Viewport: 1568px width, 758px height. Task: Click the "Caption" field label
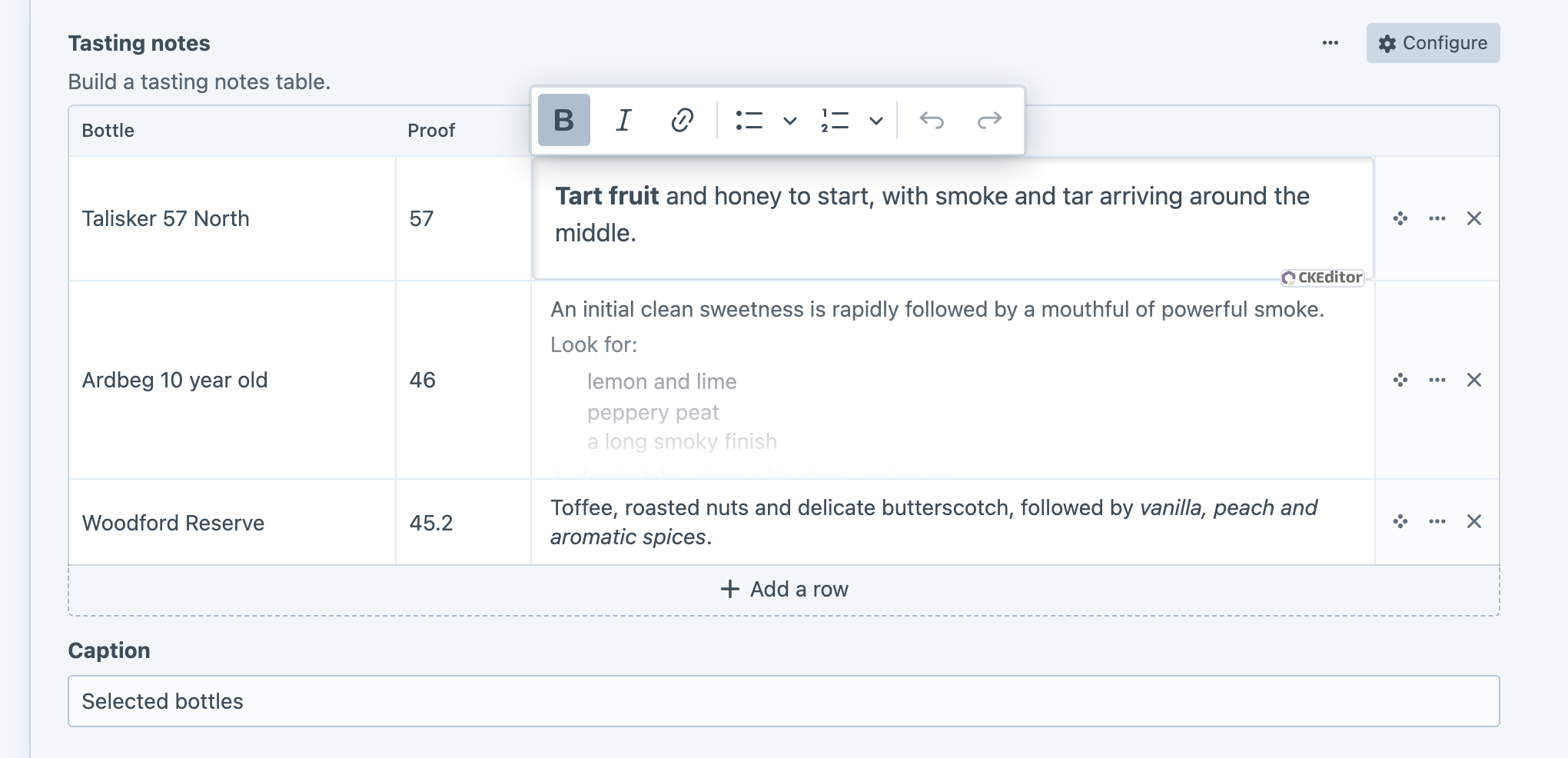[109, 650]
